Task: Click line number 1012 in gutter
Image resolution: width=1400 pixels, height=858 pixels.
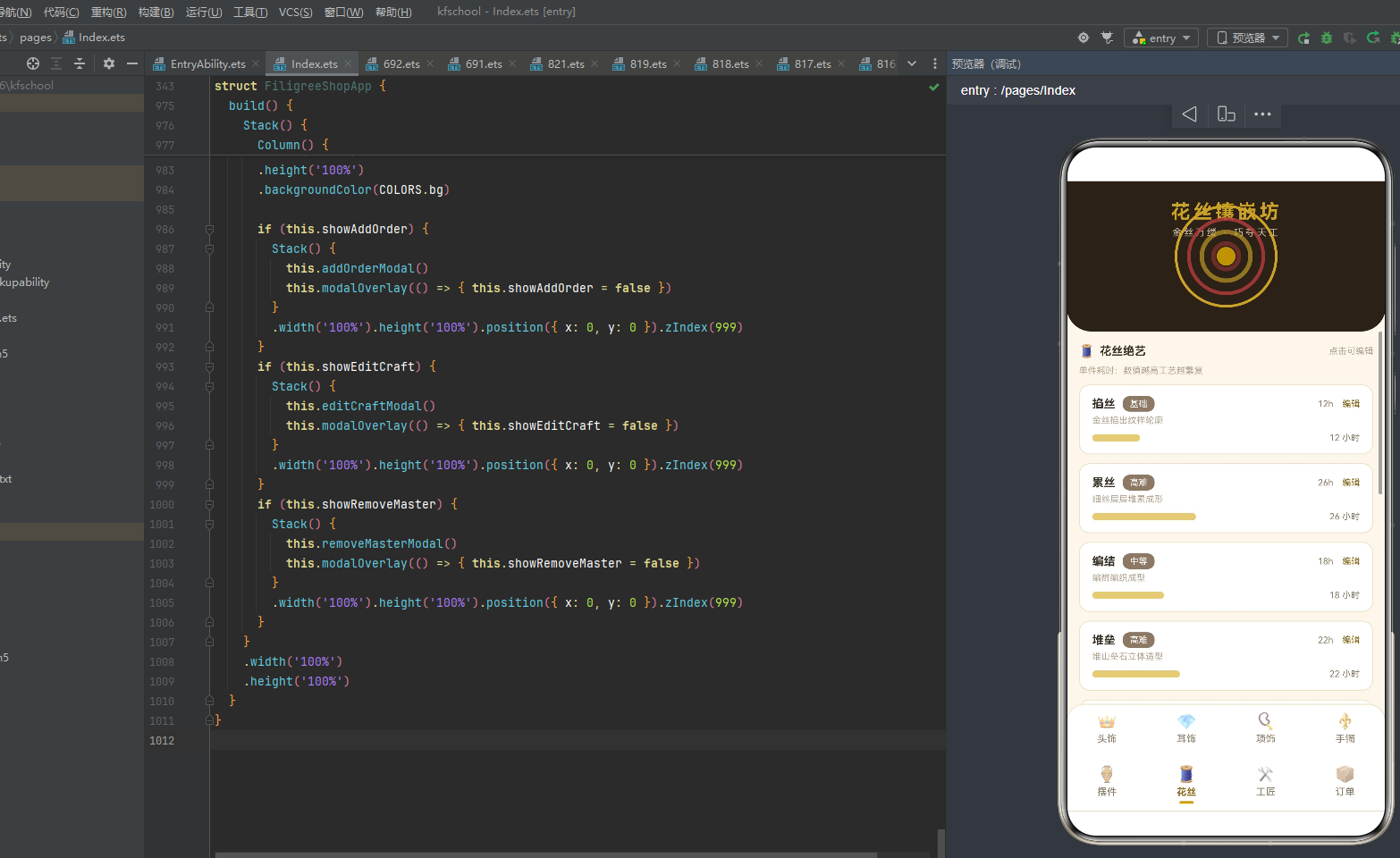Action: click(162, 741)
